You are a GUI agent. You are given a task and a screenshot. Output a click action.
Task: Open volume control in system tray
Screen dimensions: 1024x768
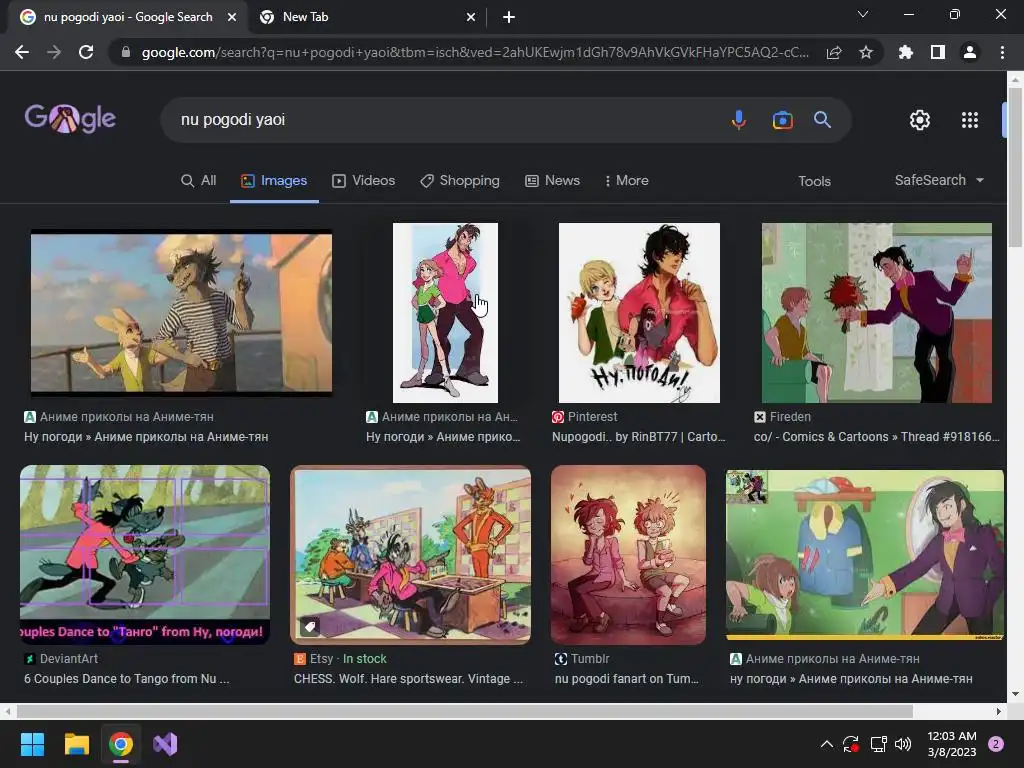903,744
